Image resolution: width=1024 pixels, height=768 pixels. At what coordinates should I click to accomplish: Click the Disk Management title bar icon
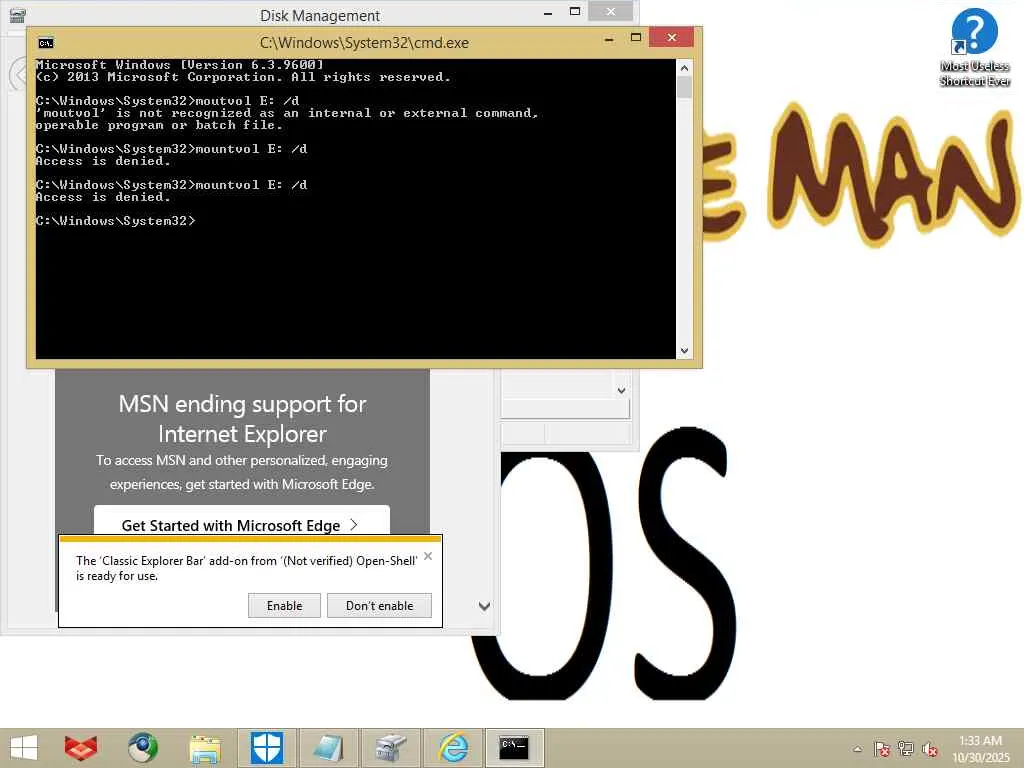click(18, 14)
